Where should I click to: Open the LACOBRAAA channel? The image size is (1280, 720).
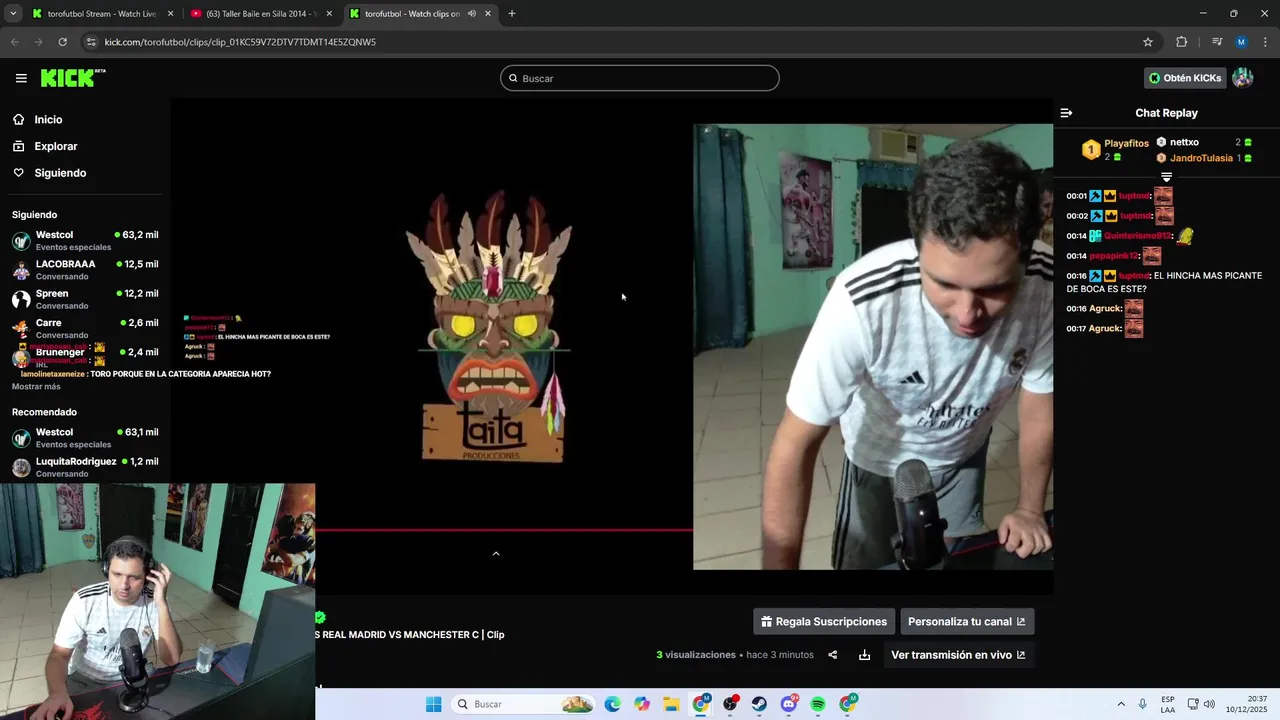(85, 270)
